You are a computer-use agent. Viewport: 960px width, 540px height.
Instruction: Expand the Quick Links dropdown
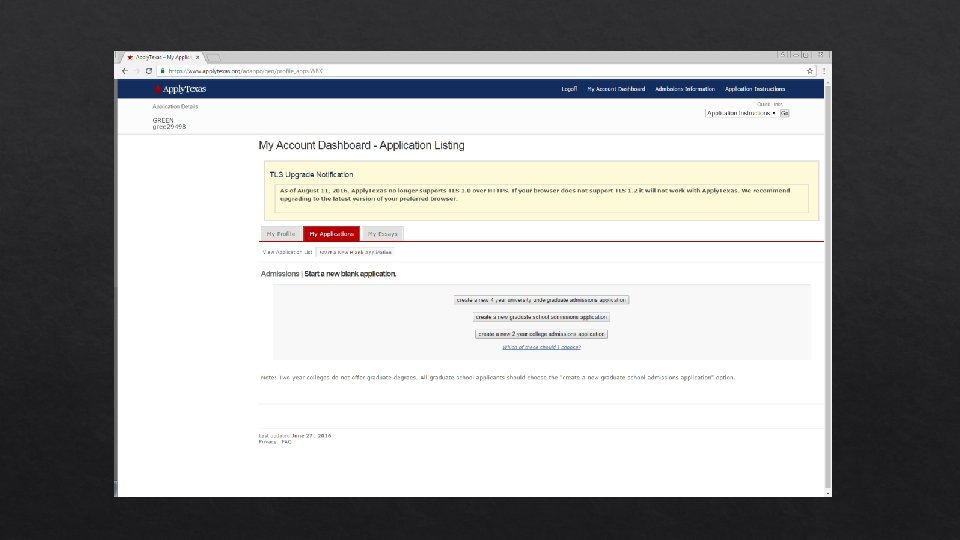click(x=741, y=113)
